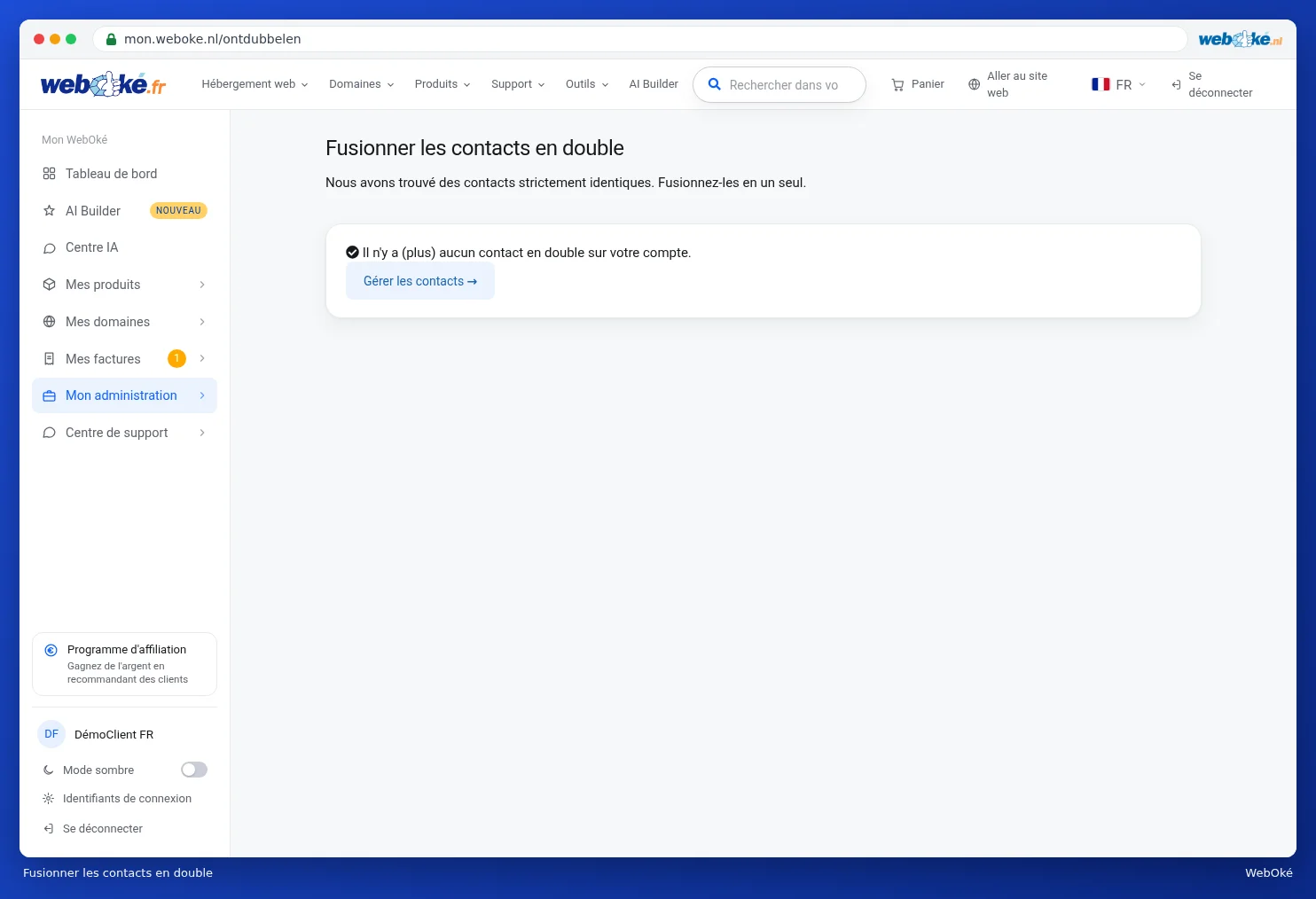Click the NOUVEAU badge

tap(178, 211)
